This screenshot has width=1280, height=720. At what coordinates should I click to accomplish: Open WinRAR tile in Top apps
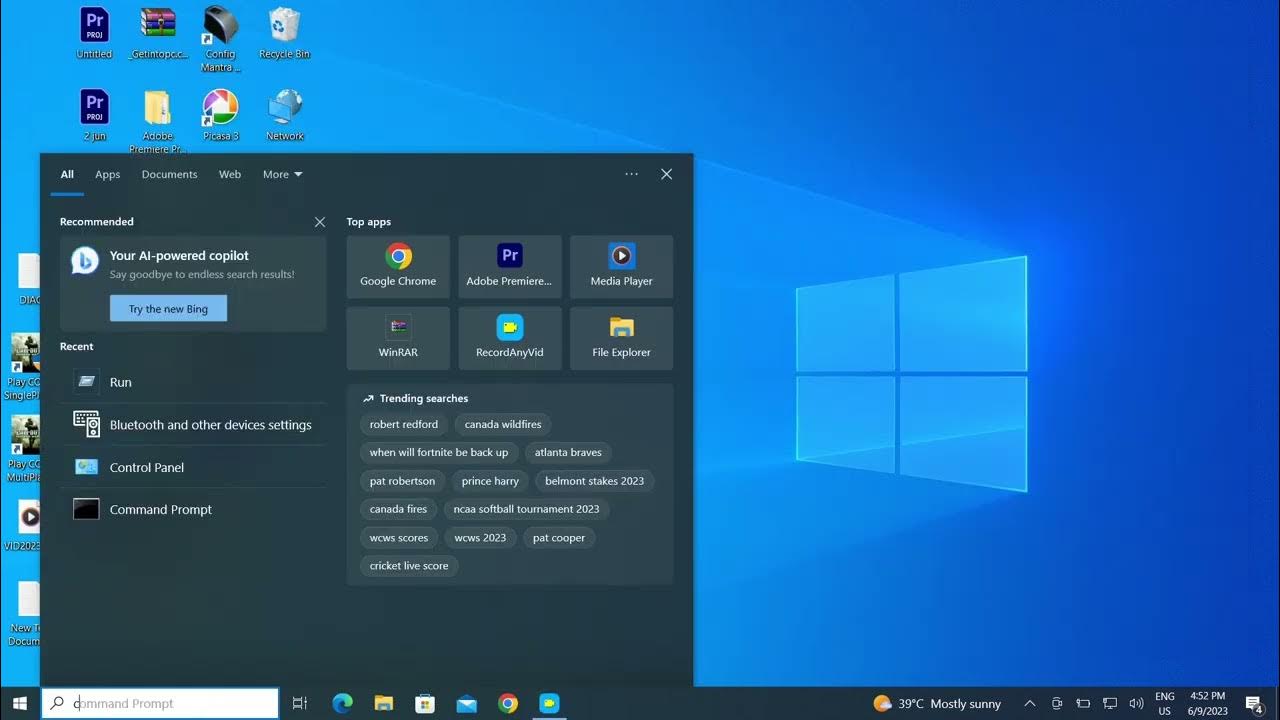tap(398, 338)
